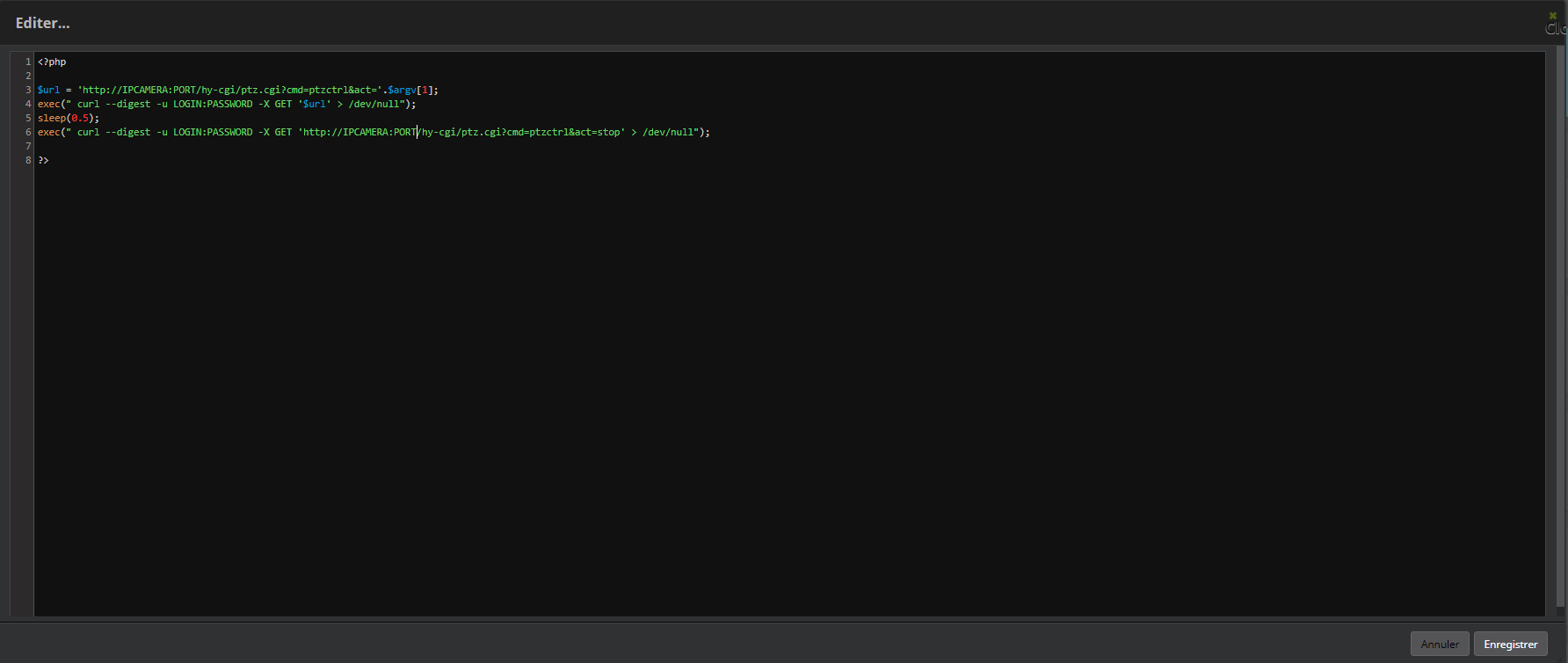The width and height of the screenshot is (1568, 663).
Task: Click 'IPCAMERA:PORT' in the line 3 URL
Action: click(x=159, y=90)
